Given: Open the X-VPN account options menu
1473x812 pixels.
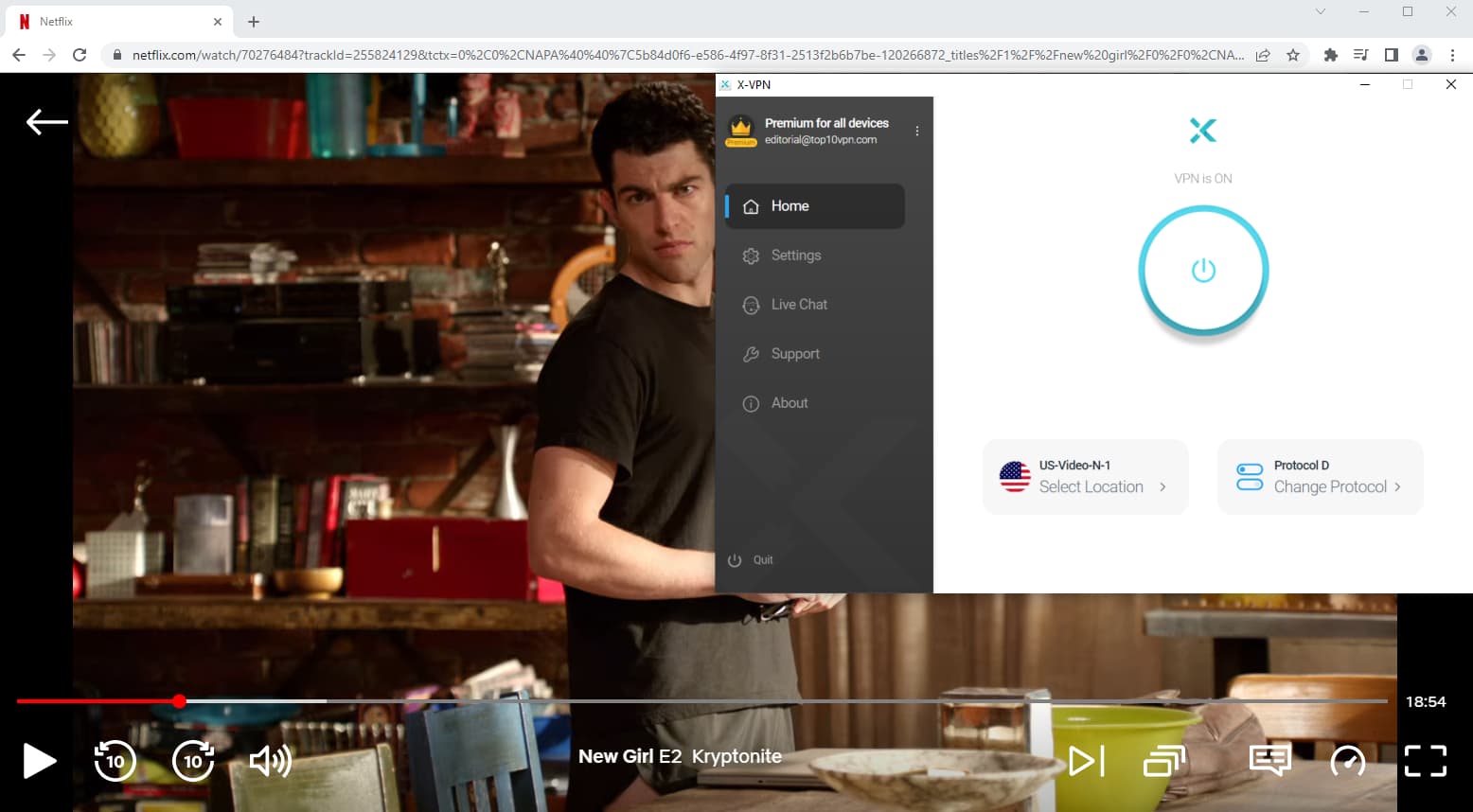Looking at the screenshot, I should click(x=917, y=132).
